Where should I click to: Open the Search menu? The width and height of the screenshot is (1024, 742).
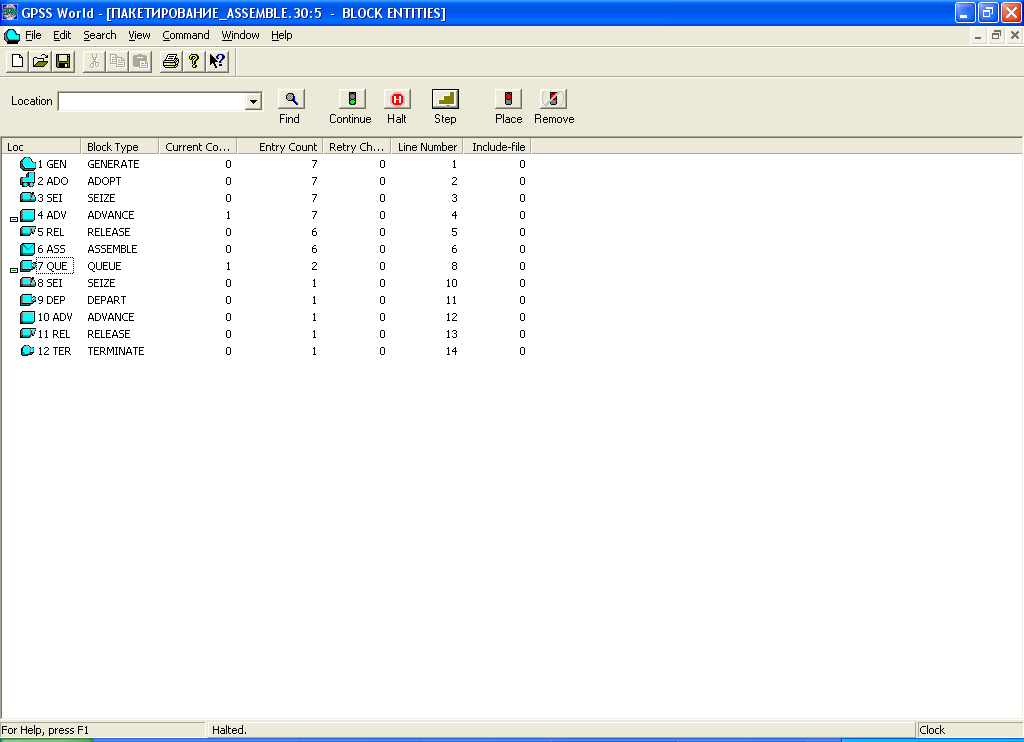coord(100,35)
